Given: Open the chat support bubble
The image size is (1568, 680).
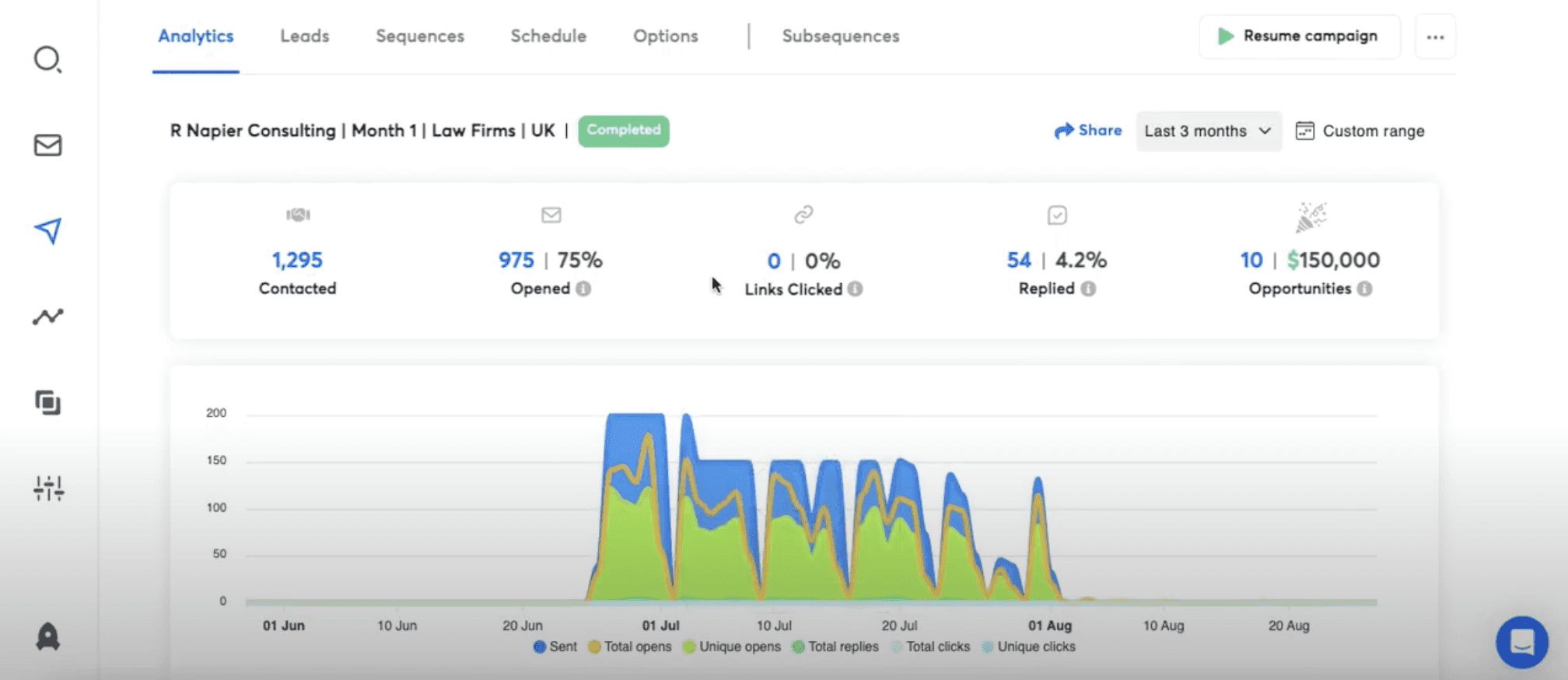Looking at the screenshot, I should (1521, 642).
